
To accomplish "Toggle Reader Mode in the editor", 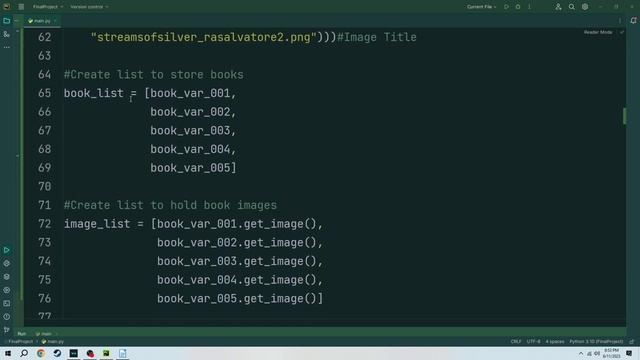I will coord(598,32).
